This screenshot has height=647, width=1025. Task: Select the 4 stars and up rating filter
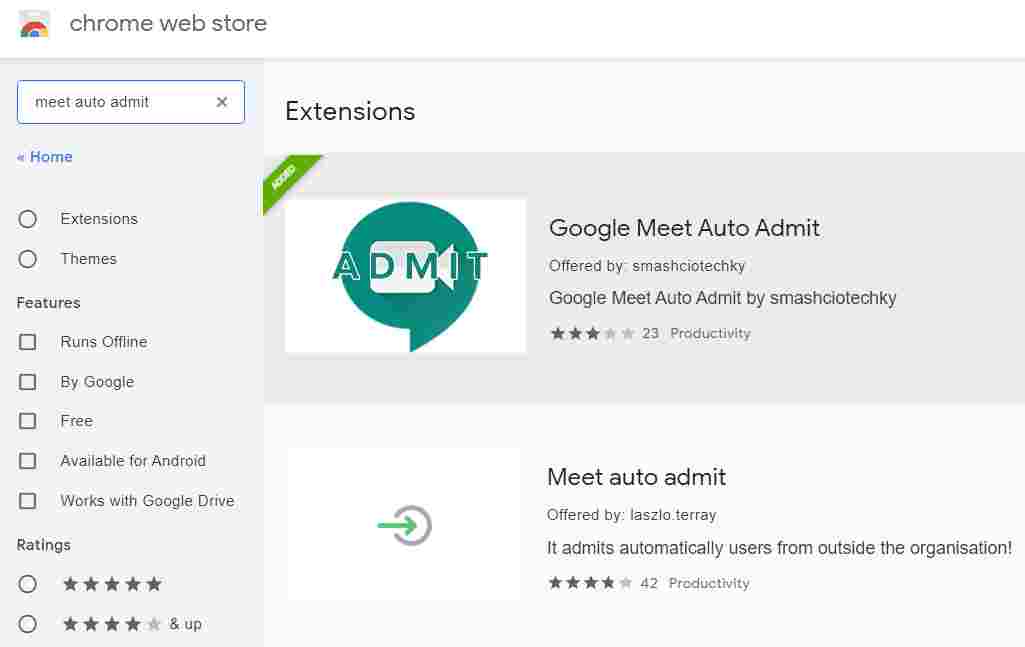tap(27, 624)
